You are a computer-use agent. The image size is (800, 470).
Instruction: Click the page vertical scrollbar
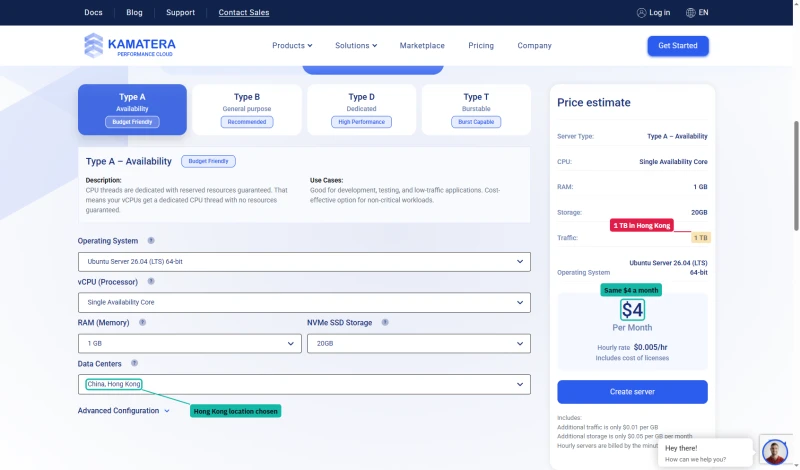tap(796, 176)
